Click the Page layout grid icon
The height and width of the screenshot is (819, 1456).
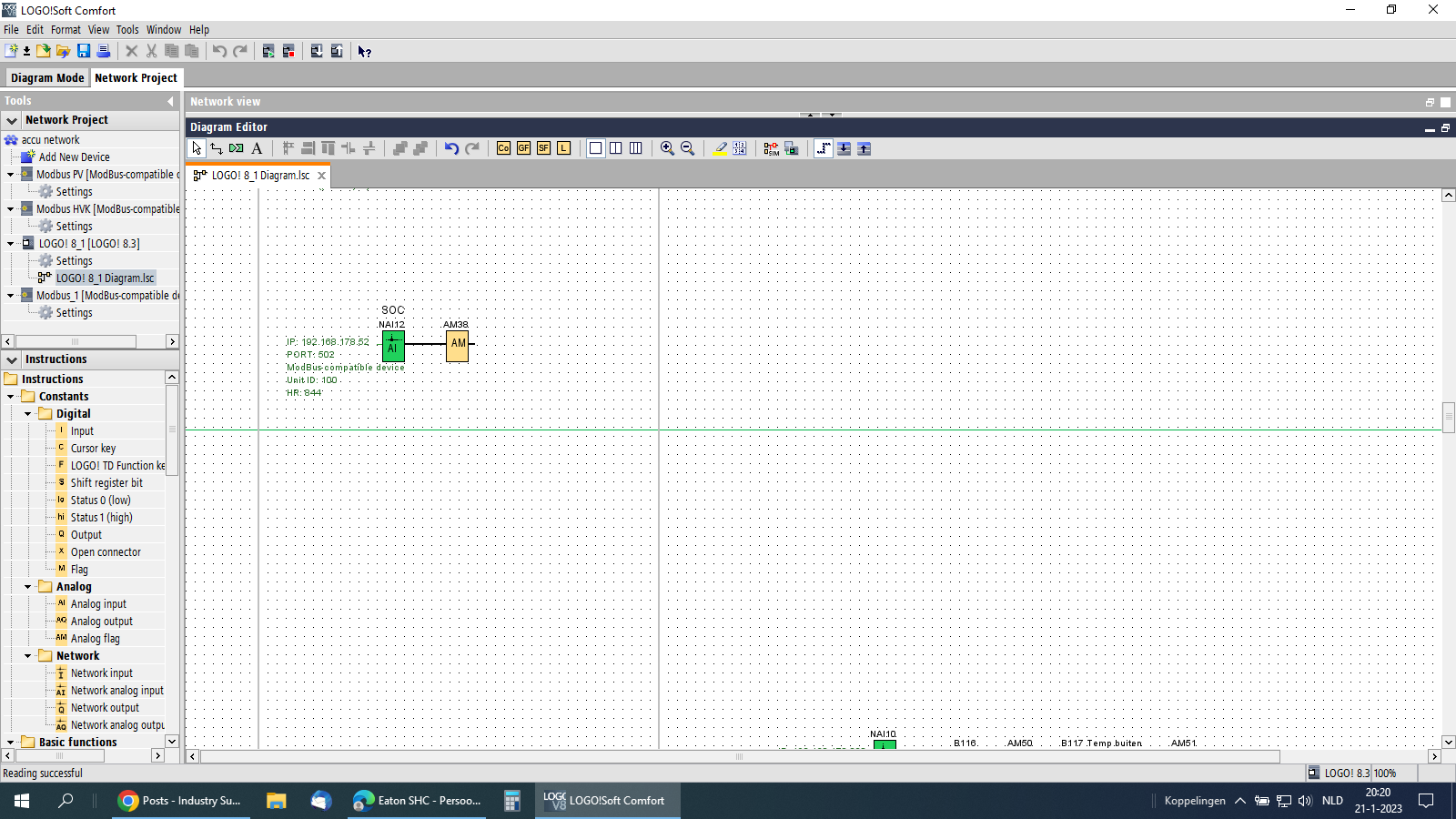740,148
